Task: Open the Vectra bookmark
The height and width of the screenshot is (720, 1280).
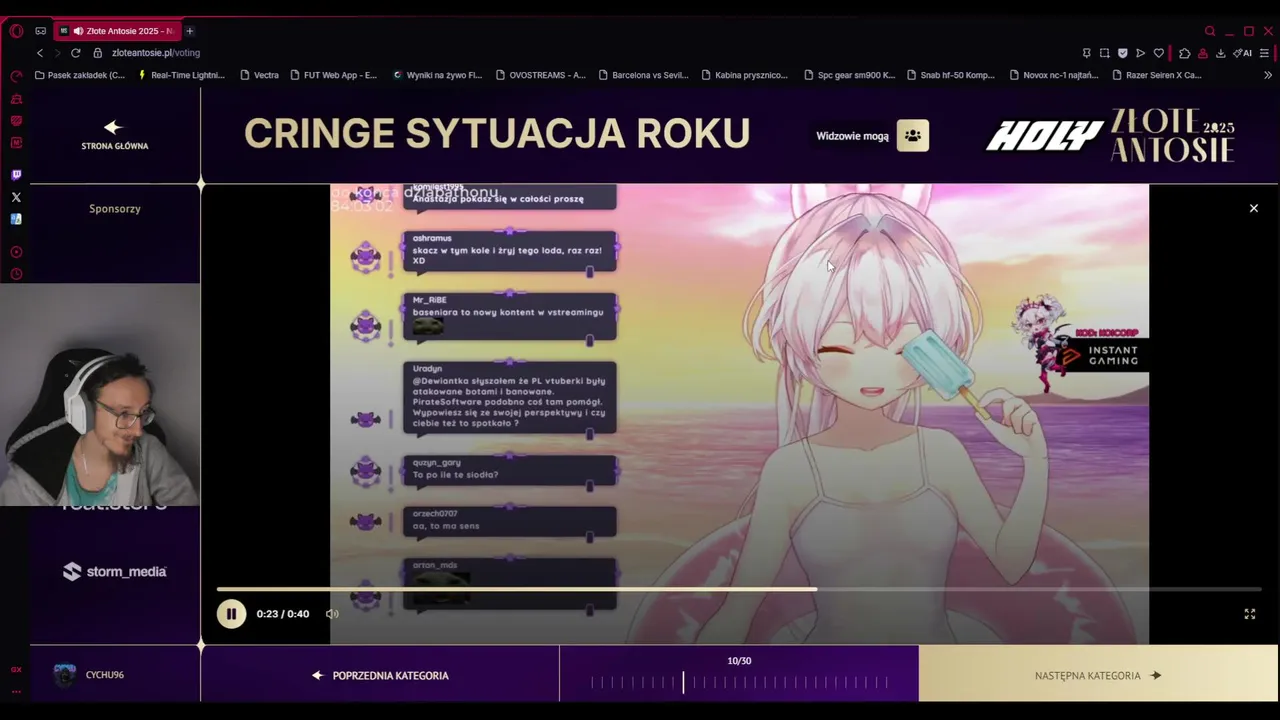Action: (260, 75)
